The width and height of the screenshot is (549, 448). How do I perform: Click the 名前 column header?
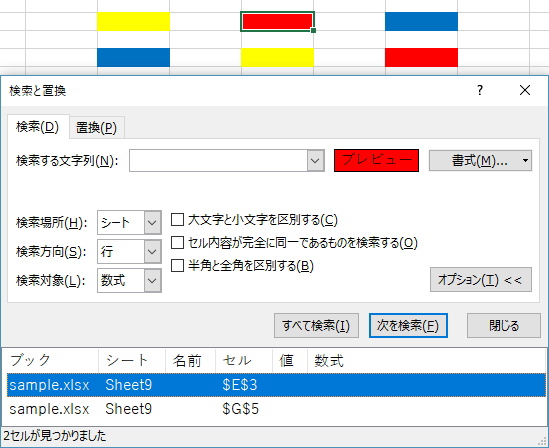190,360
